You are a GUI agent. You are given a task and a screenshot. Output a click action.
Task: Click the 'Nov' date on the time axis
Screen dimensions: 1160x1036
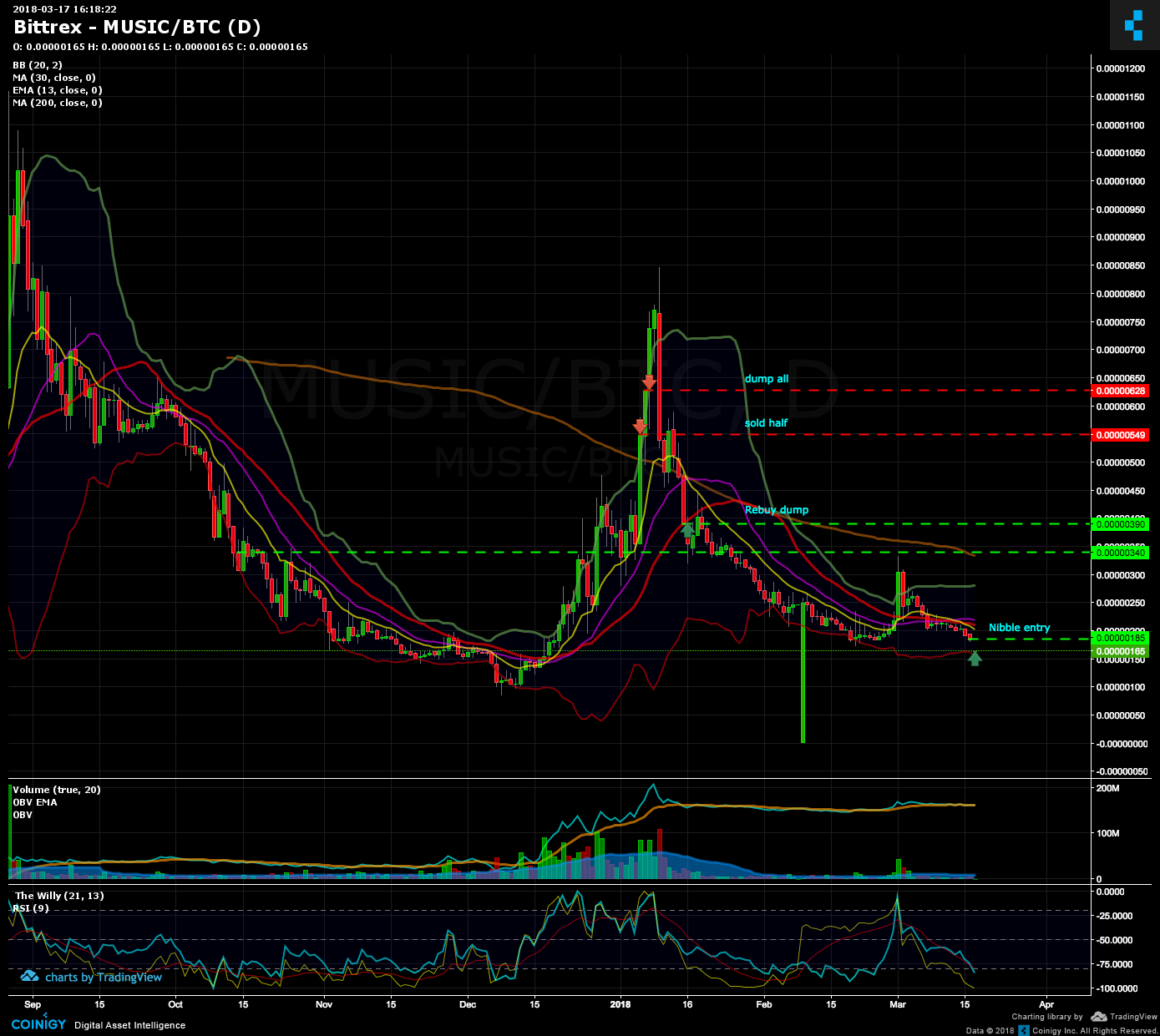tap(324, 1004)
